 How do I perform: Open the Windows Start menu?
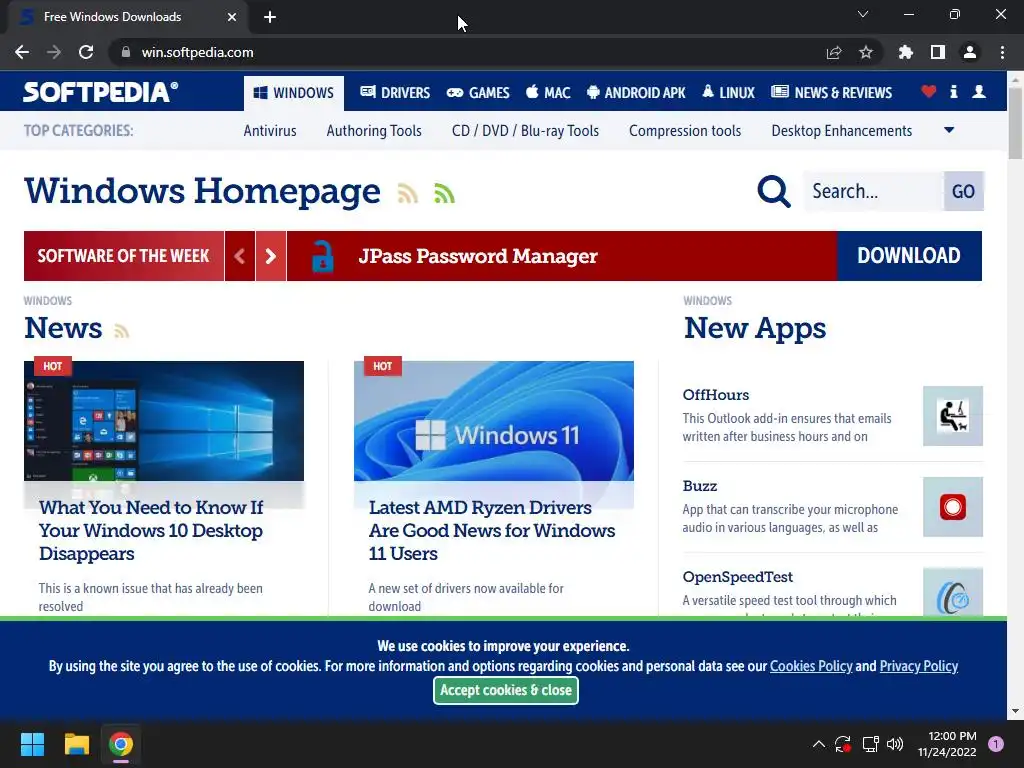(x=32, y=744)
